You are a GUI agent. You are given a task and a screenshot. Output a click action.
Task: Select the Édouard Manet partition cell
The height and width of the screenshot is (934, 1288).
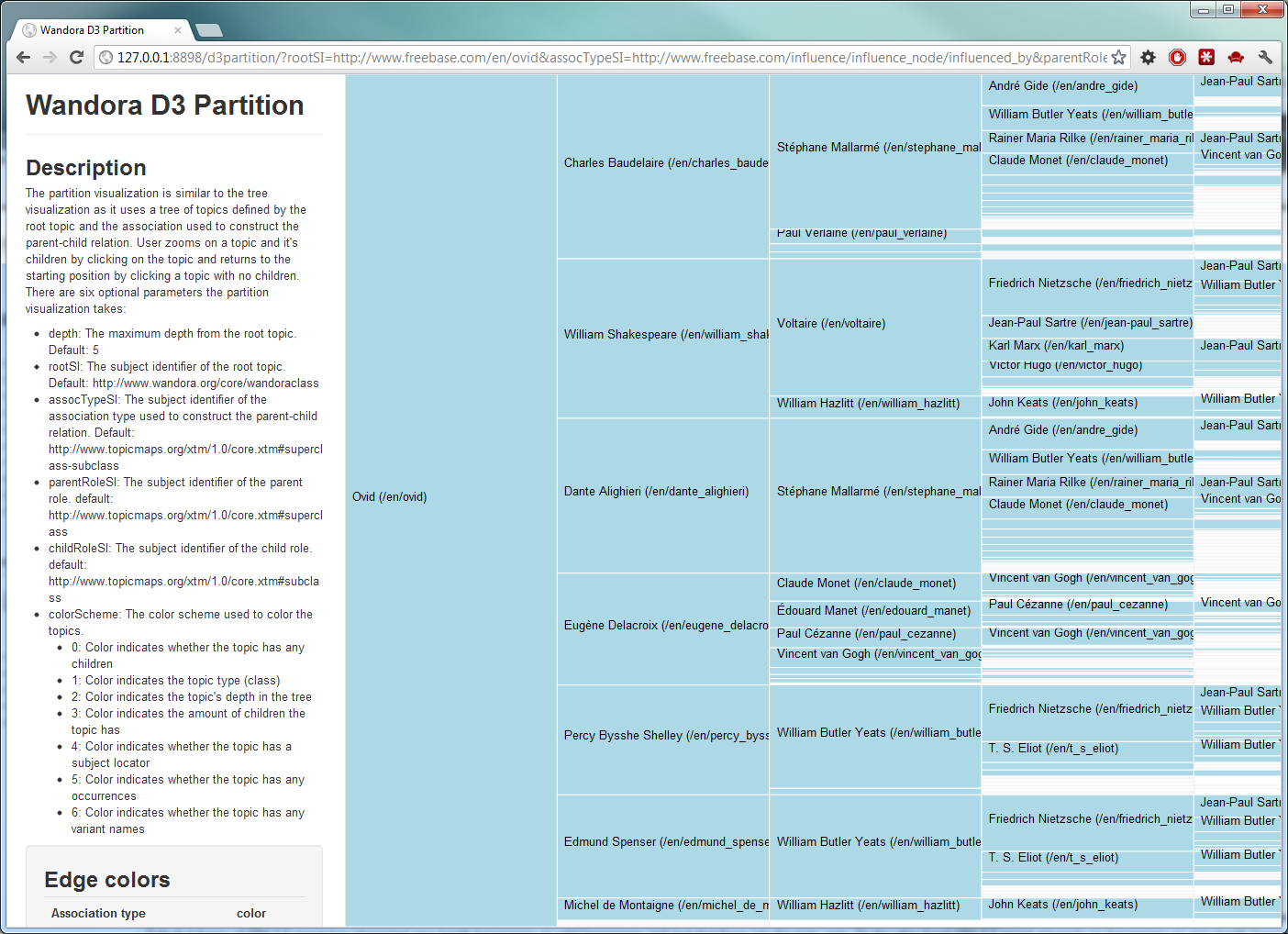[x=874, y=611]
